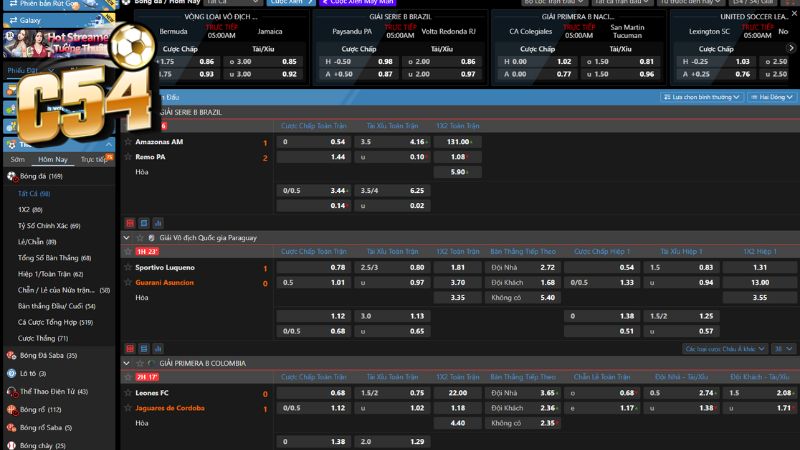The width and height of the screenshot is (800, 450).
Task: Open the Lựa chọn bình thường dropdown
Action: point(702,97)
